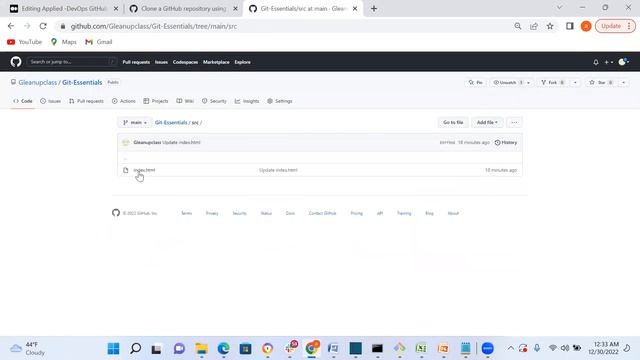The image size is (640, 360).
Task: Open Windows Start menu
Action: (113, 349)
